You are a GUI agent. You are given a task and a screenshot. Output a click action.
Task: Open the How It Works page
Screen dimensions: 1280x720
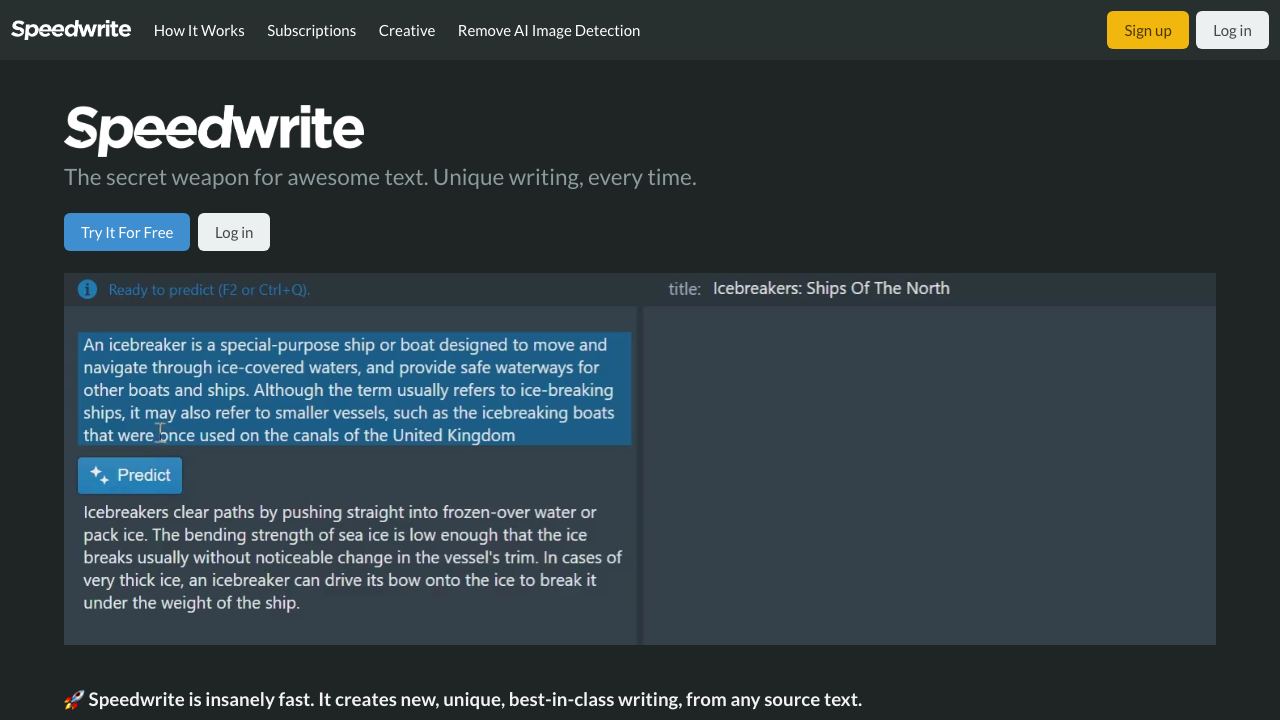click(x=199, y=30)
